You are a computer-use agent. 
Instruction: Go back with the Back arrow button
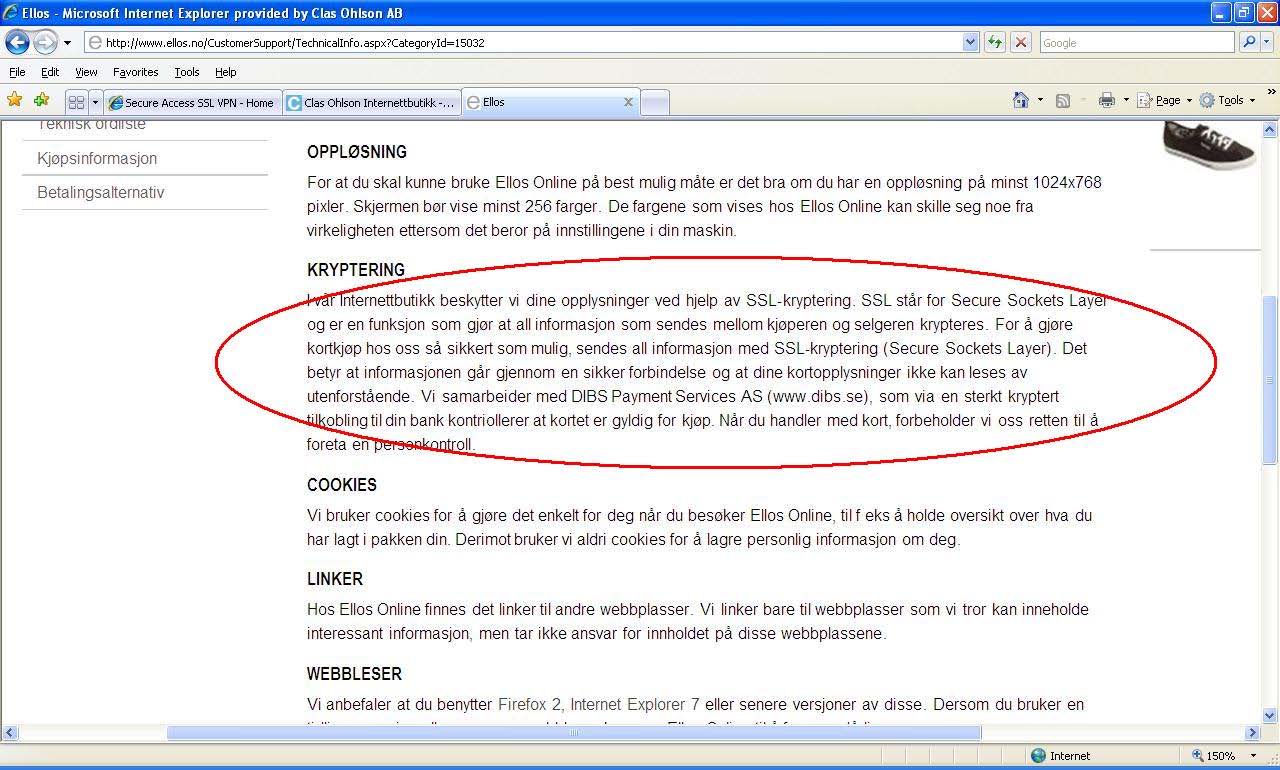point(17,42)
